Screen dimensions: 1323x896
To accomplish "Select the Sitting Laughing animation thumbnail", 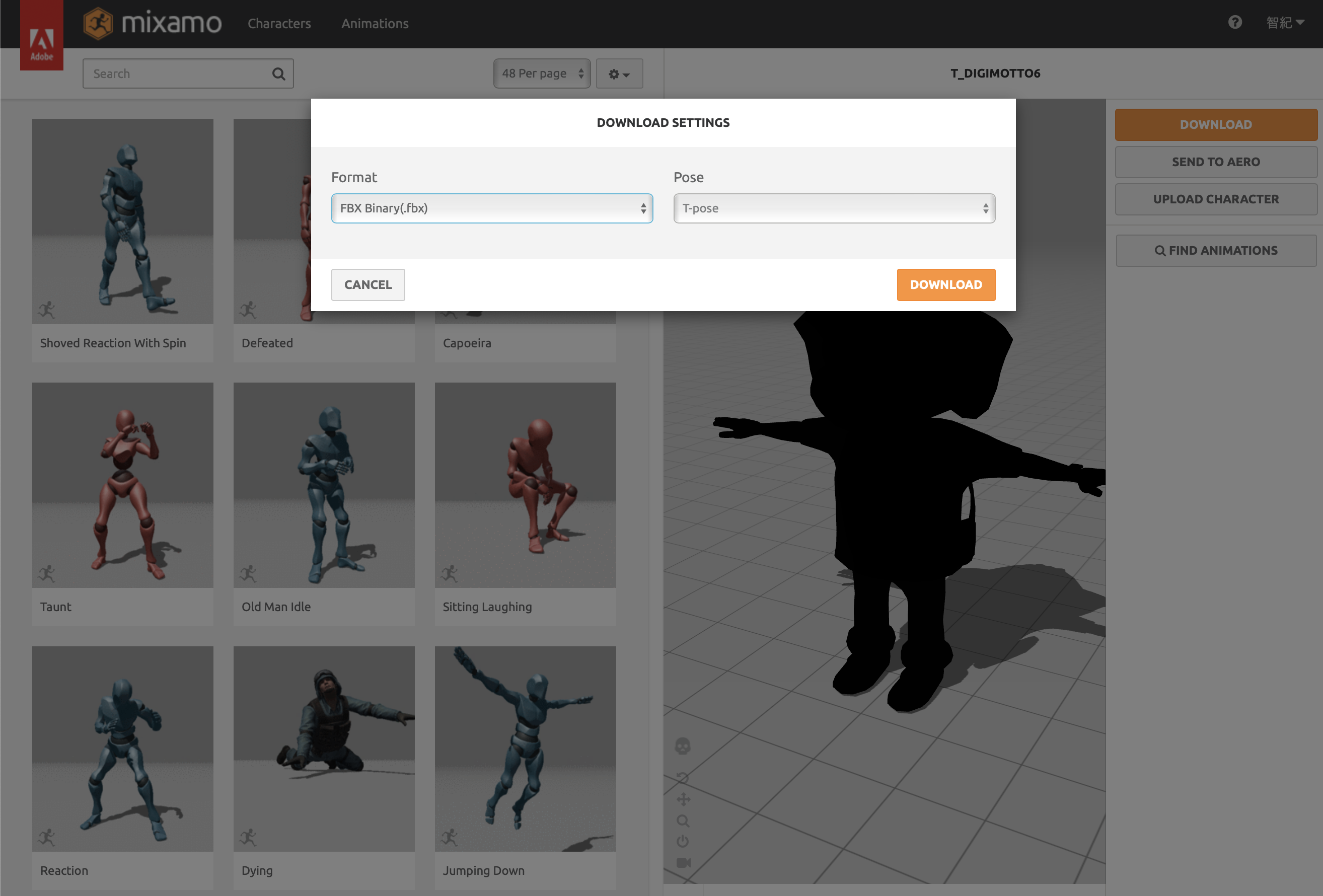I will [526, 485].
